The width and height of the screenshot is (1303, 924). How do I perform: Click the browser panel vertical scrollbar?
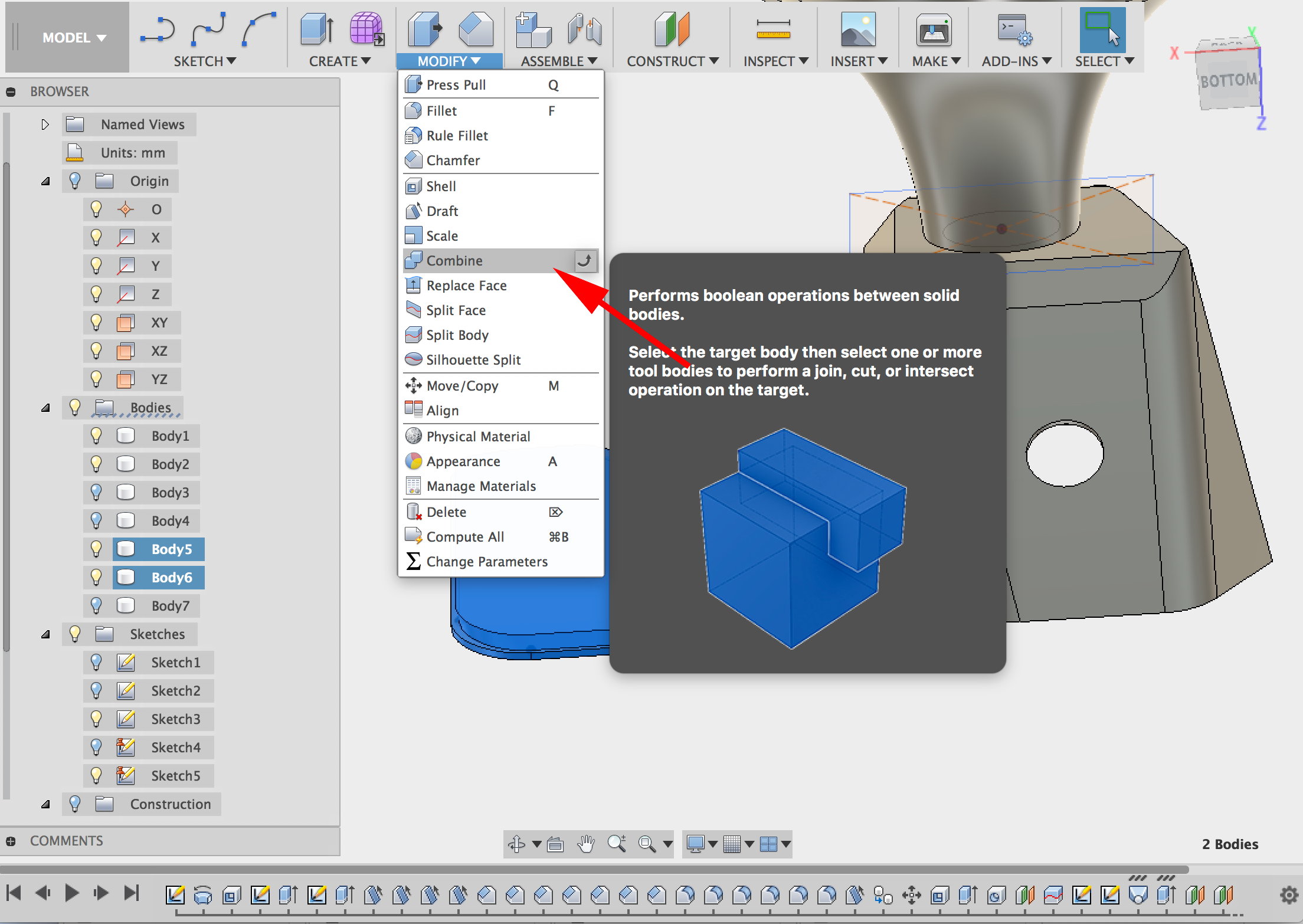(x=6, y=407)
